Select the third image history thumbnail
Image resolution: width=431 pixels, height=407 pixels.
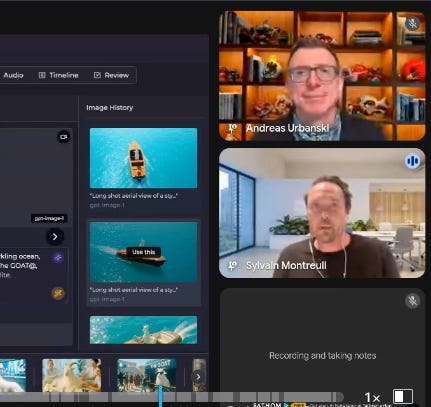[x=143, y=330]
